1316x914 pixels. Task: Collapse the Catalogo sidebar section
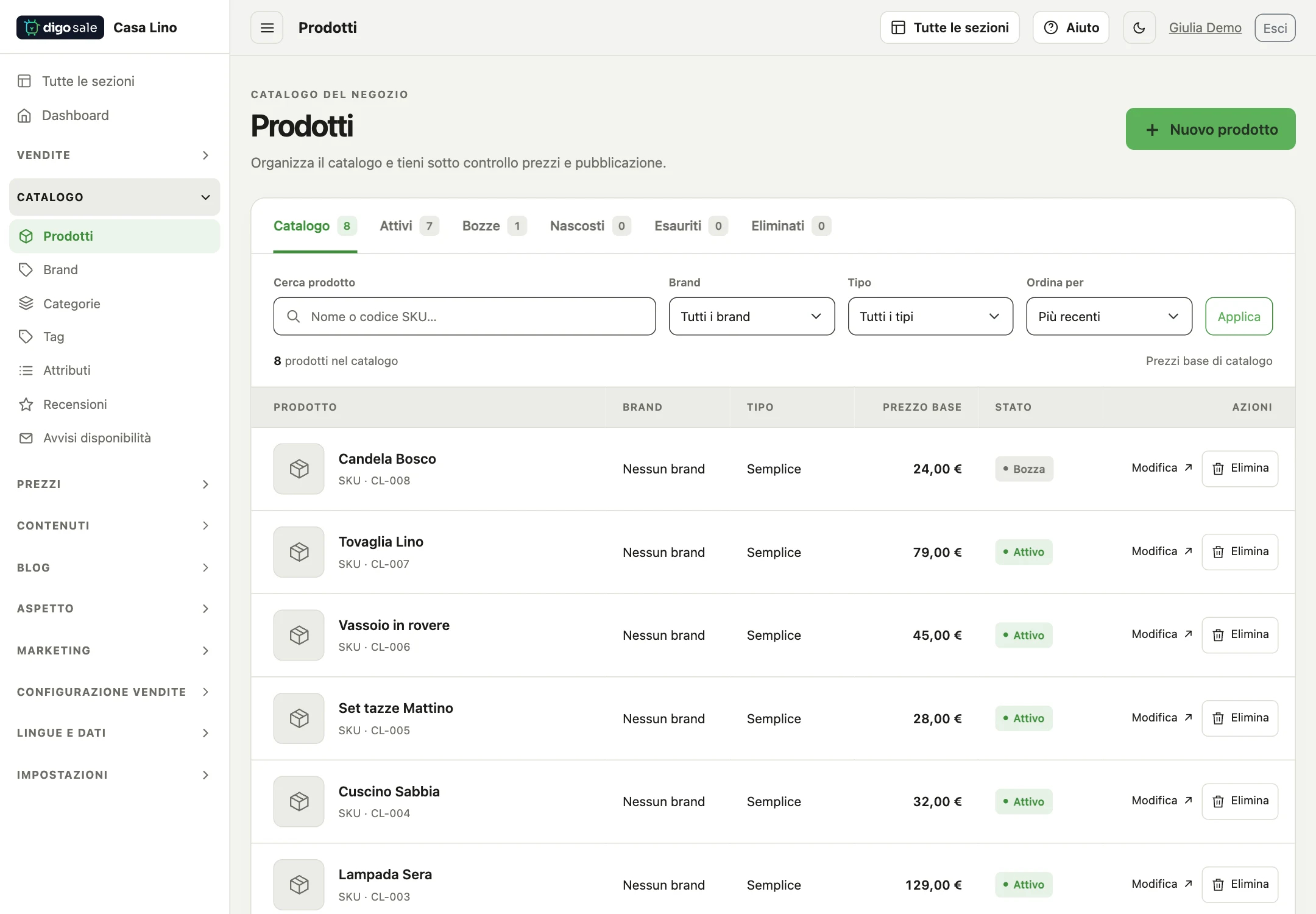click(x=115, y=197)
